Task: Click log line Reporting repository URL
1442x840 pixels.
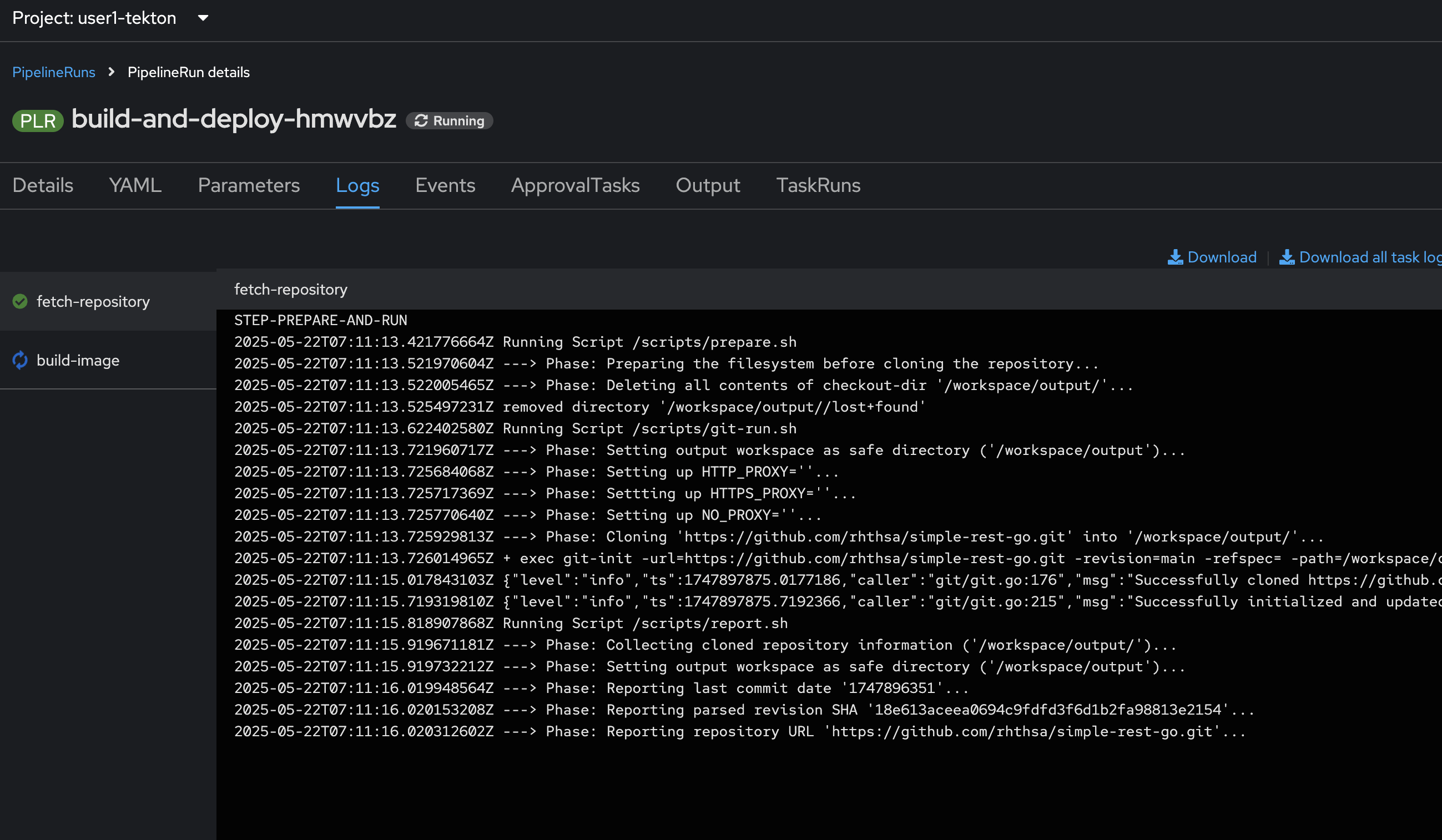Action: point(740,732)
